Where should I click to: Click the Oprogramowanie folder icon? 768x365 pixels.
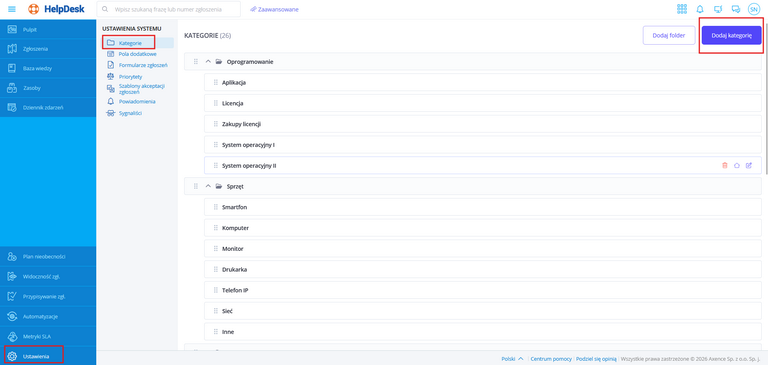pyautogui.click(x=219, y=62)
